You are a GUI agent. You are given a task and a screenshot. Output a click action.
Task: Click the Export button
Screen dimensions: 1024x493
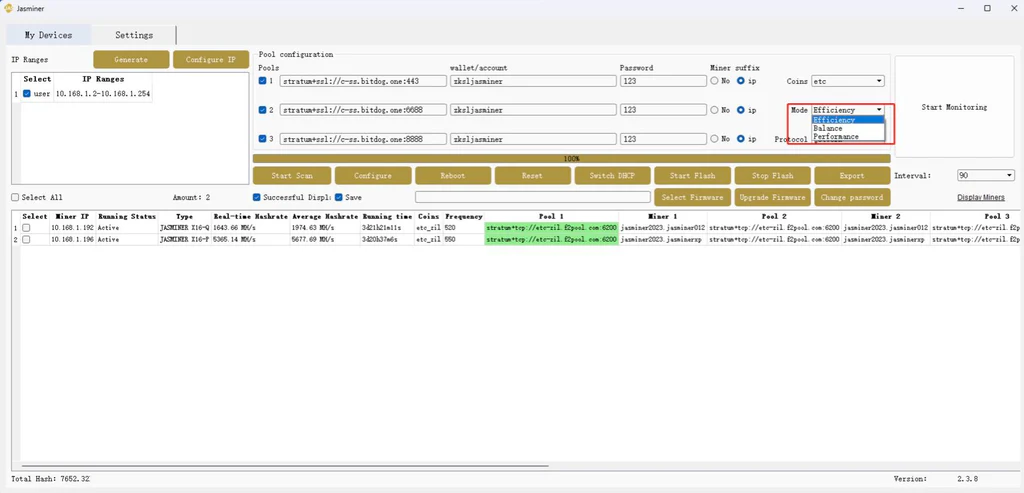point(852,176)
